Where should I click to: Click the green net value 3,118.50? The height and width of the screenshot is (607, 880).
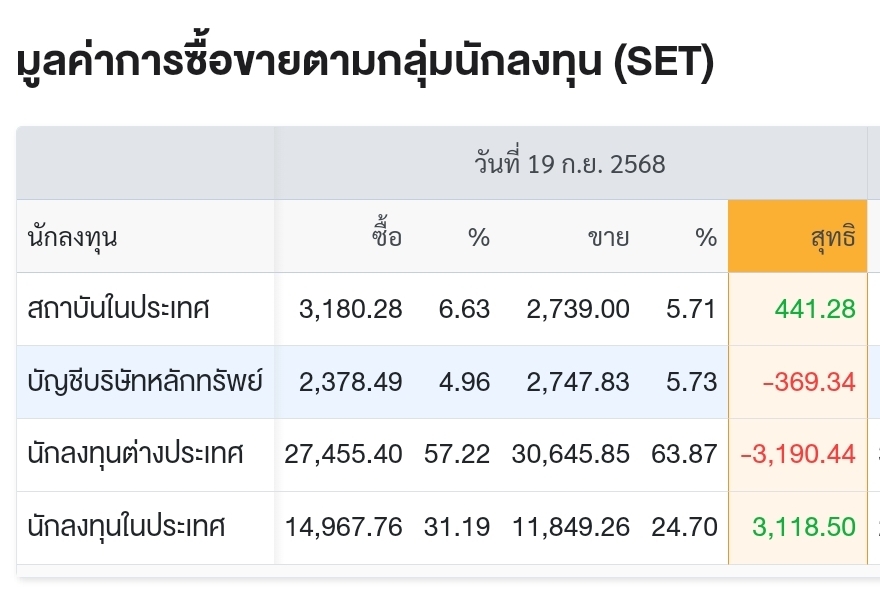click(x=804, y=527)
